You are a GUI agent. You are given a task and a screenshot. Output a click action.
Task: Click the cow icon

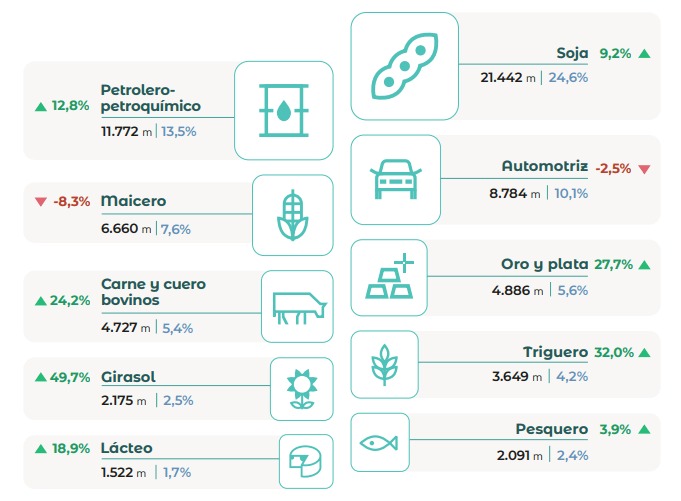pyautogui.click(x=296, y=303)
